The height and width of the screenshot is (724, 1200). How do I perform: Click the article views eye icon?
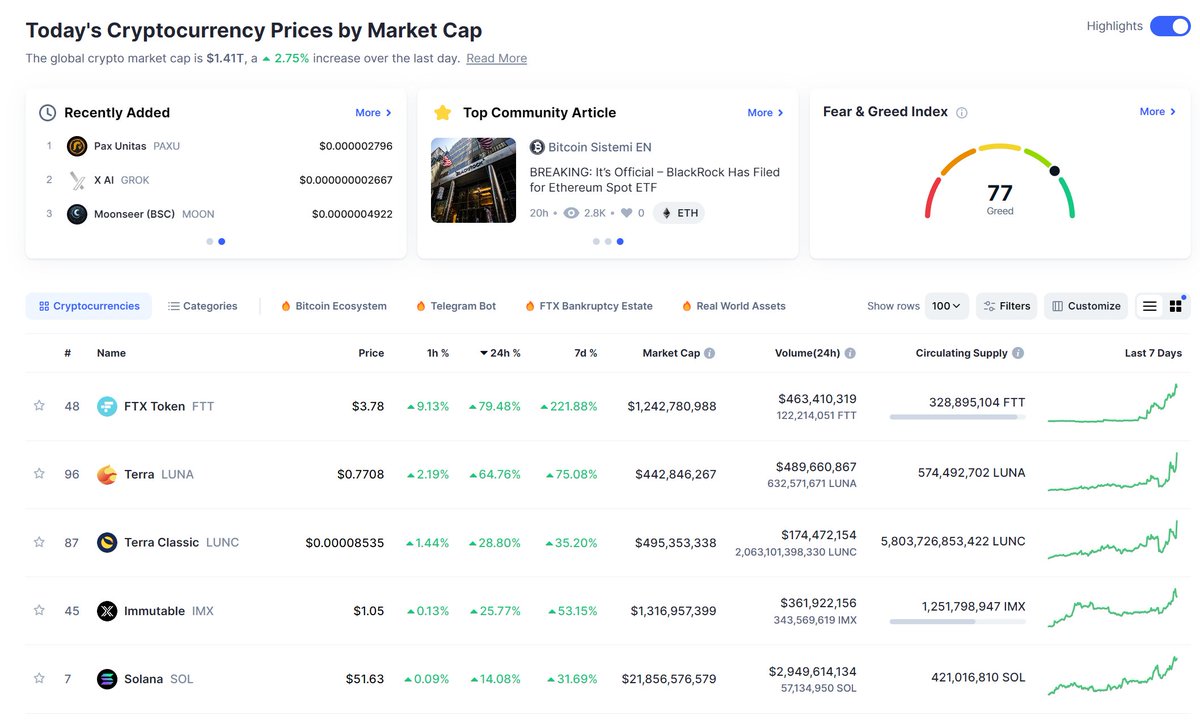click(x=571, y=213)
